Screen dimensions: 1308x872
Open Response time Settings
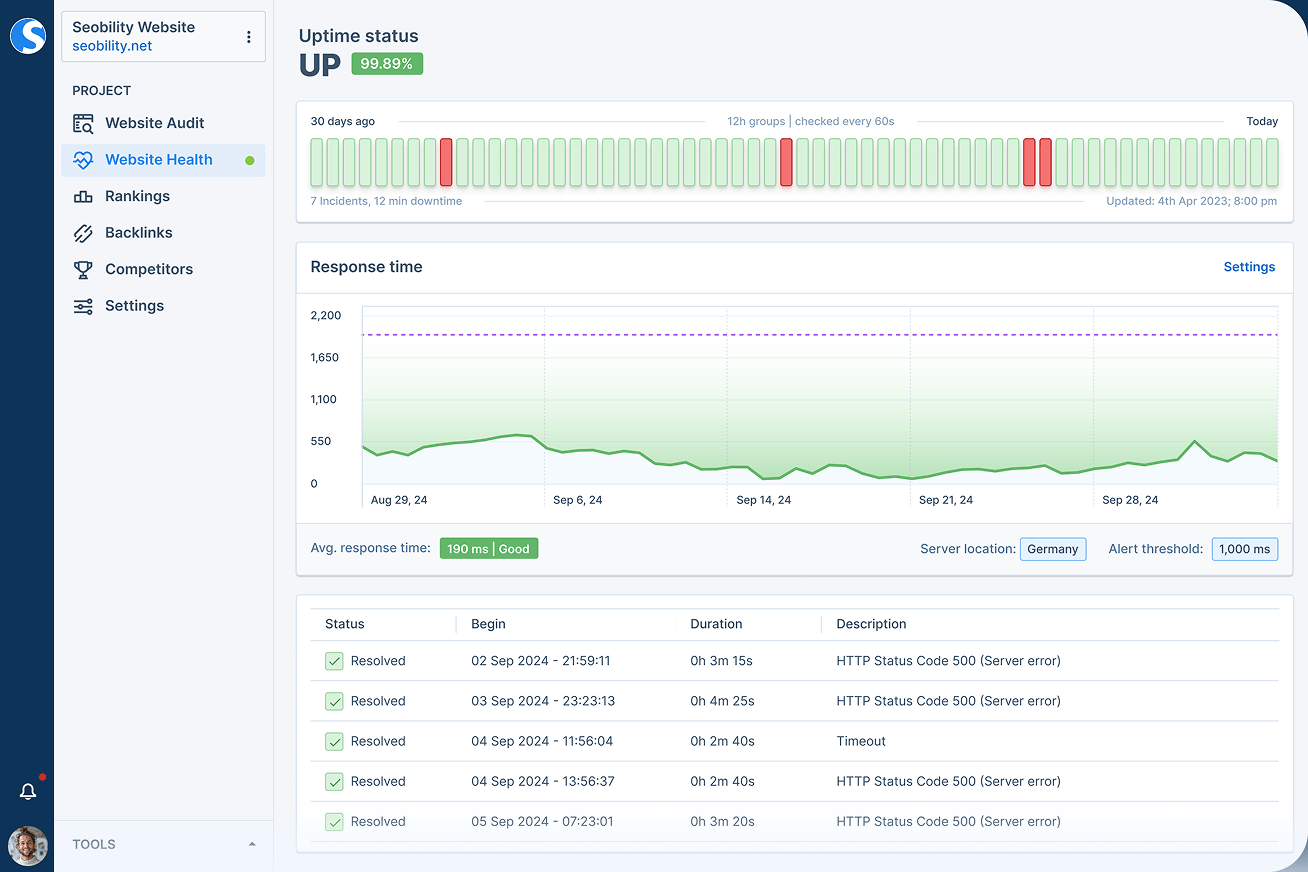[1249, 267]
